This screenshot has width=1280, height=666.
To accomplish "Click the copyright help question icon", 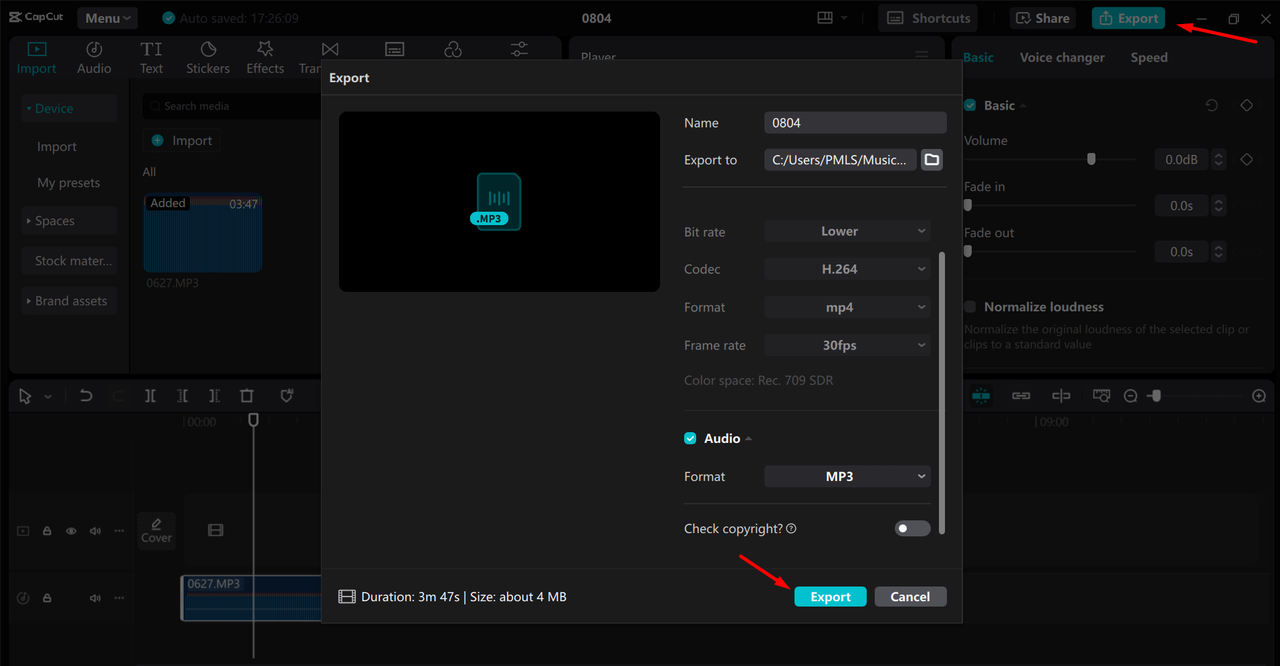I will (792, 528).
